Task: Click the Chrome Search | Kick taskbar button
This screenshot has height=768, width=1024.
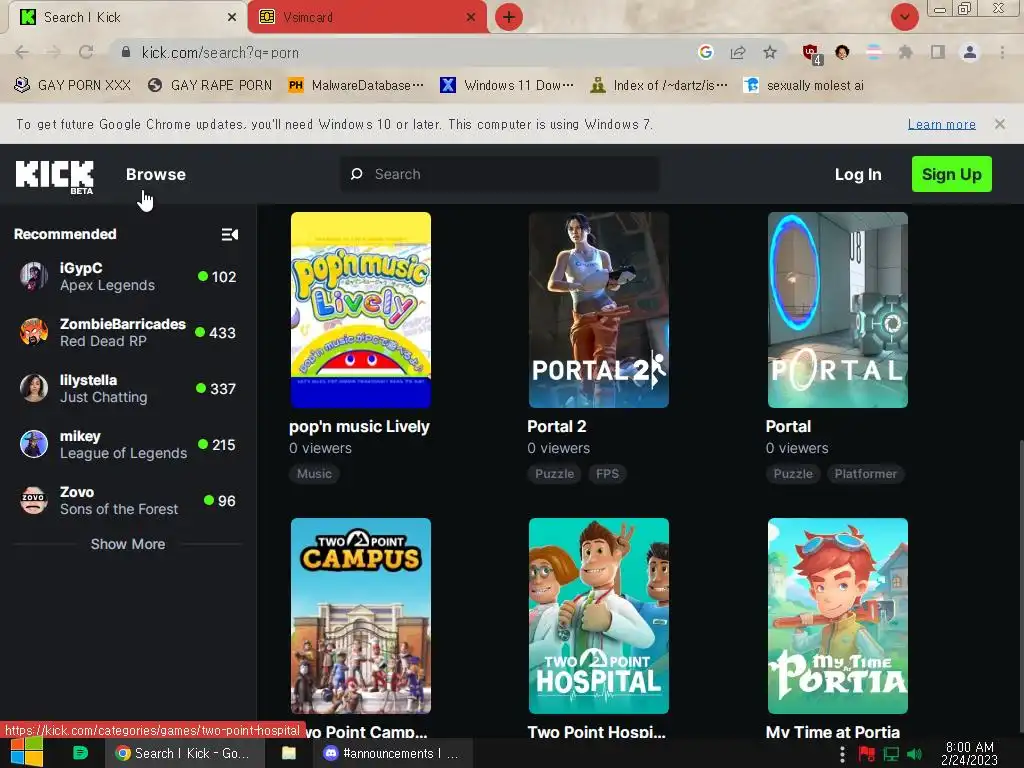Action: pyautogui.click(x=185, y=753)
